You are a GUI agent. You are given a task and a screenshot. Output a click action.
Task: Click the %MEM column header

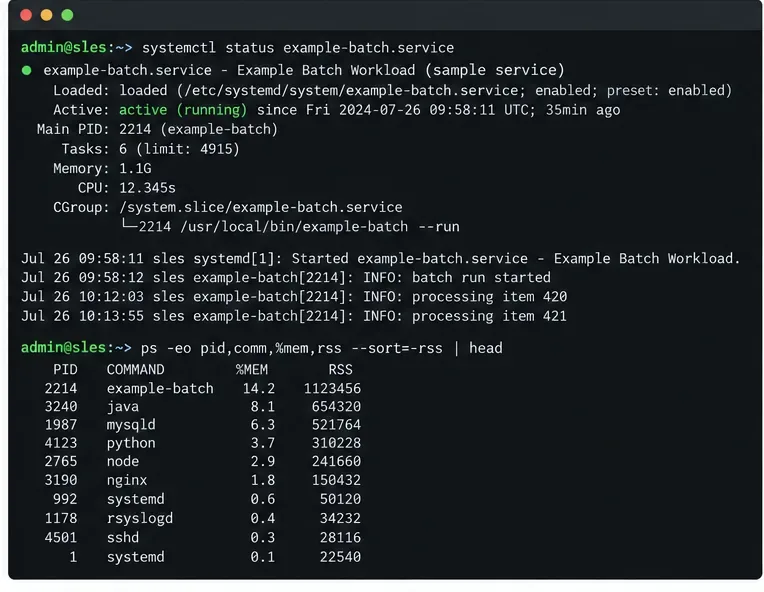point(252,370)
